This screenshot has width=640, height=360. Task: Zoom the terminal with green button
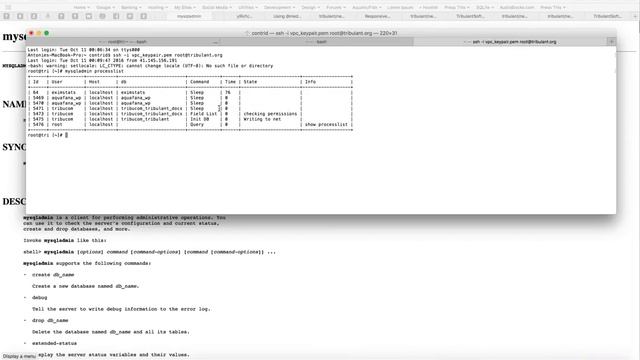pyautogui.click(x=47, y=33)
